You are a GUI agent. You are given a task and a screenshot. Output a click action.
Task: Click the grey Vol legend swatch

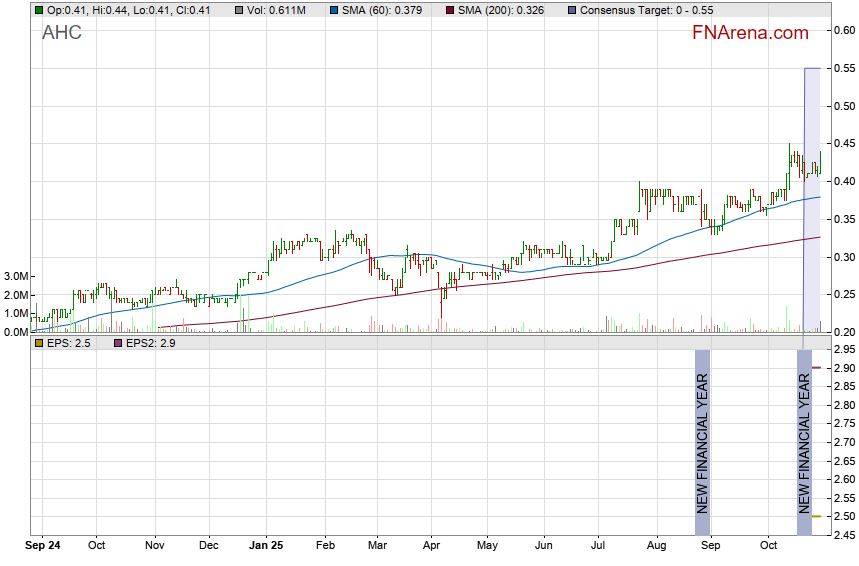228,10
